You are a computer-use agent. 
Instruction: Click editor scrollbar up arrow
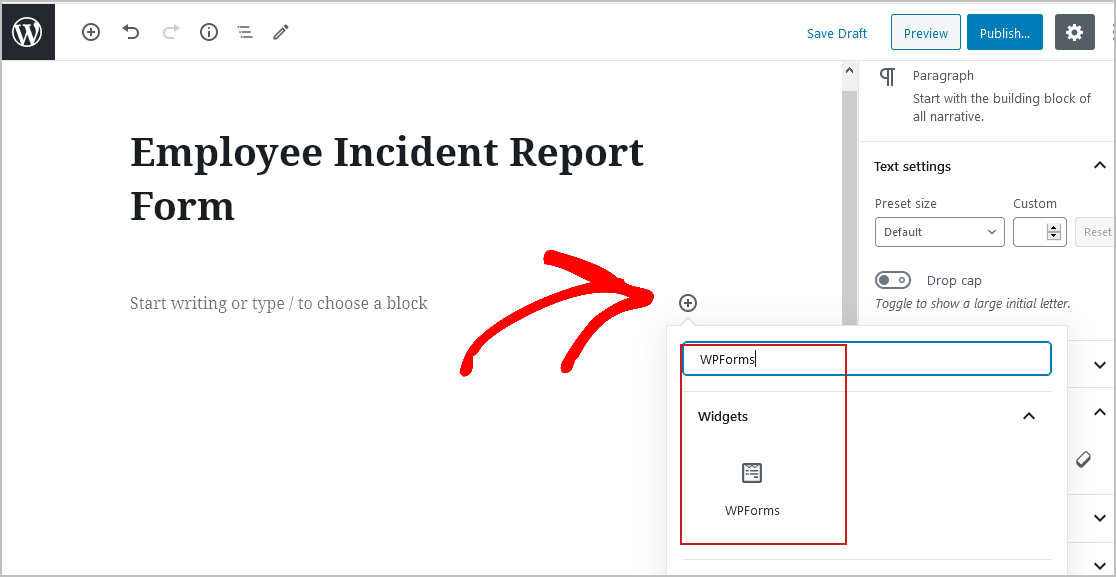(848, 70)
